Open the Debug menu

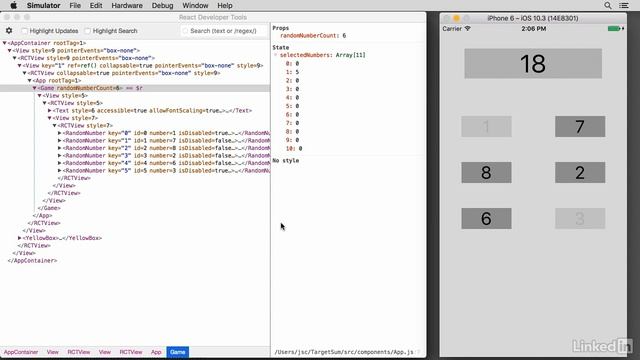point(162,5)
